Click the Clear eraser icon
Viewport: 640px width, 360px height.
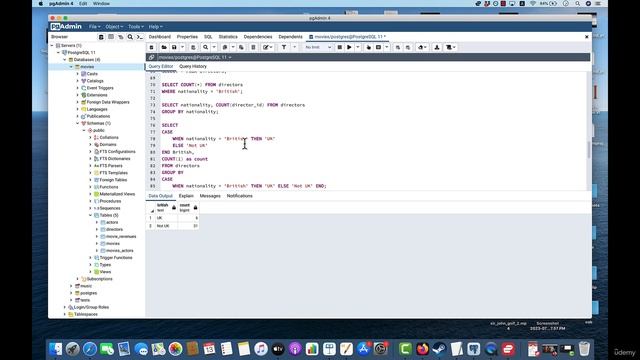pyautogui.click(x=422, y=47)
